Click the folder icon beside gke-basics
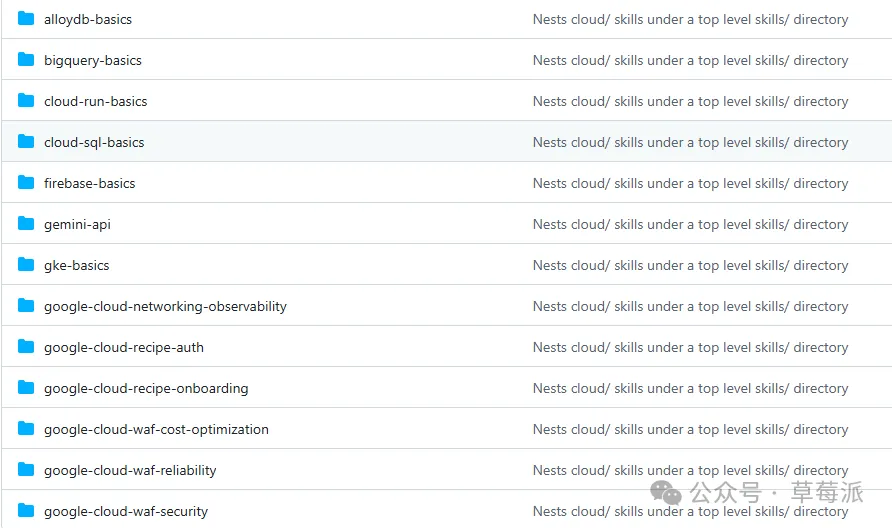This screenshot has width=892, height=528. [x=26, y=265]
